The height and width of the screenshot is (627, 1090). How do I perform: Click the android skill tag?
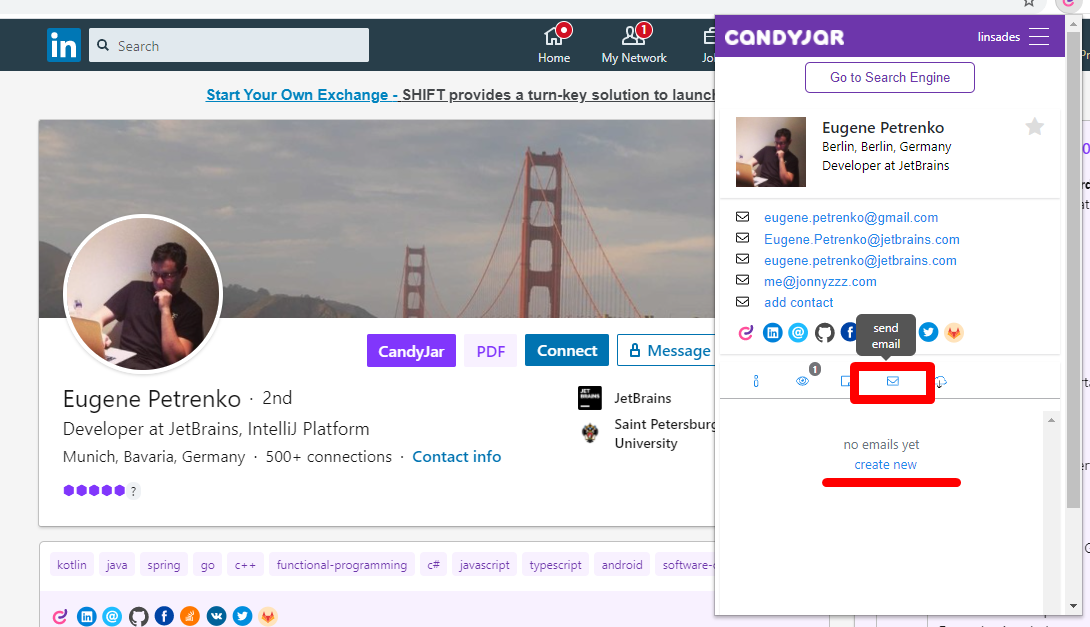pyautogui.click(x=621, y=565)
